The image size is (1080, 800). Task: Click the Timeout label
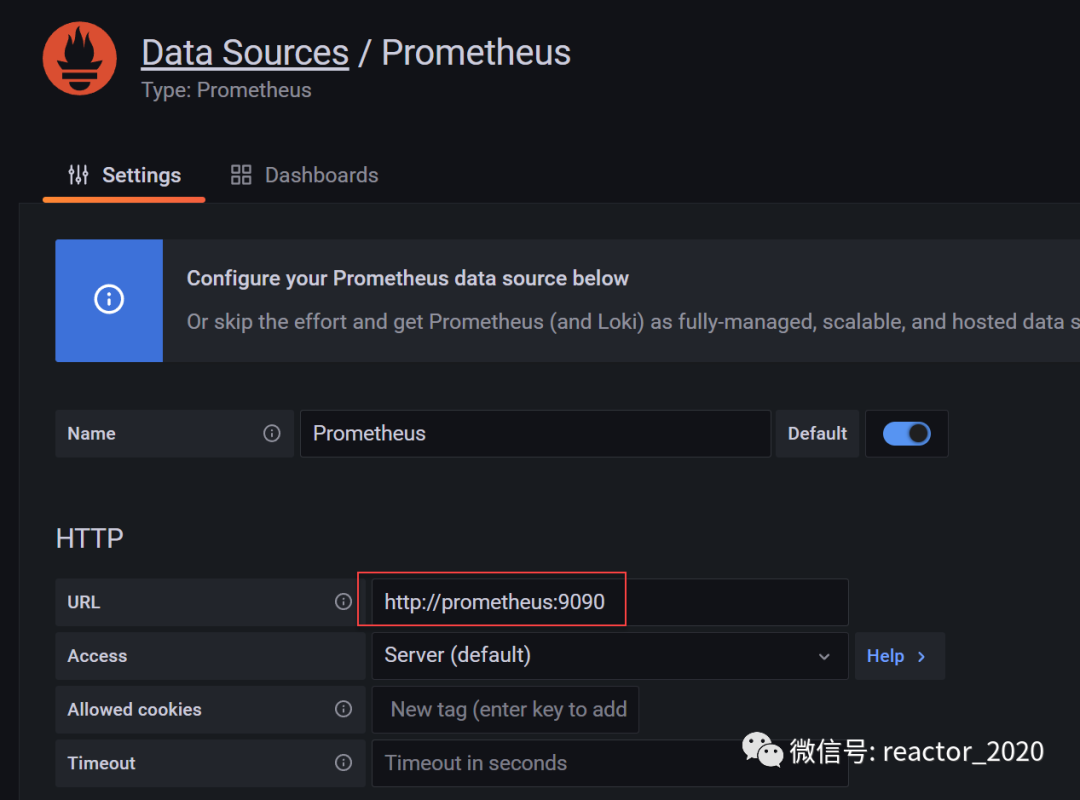click(x=101, y=763)
